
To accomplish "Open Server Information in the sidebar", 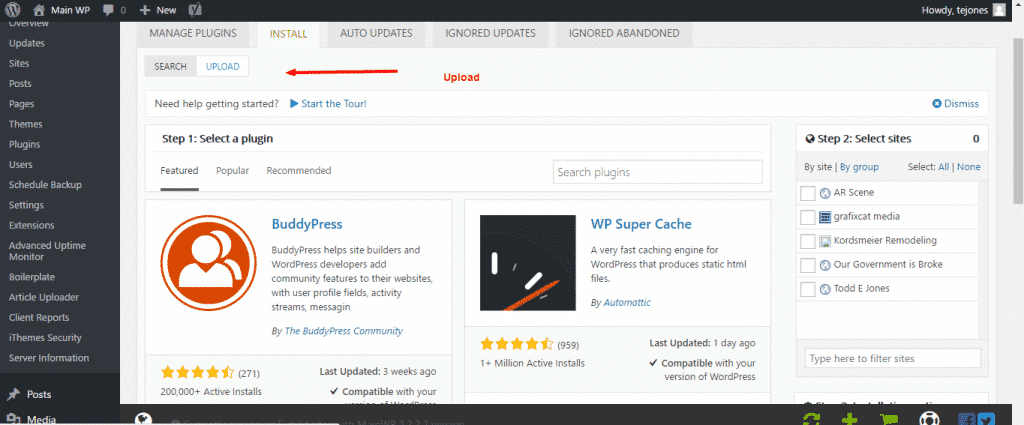I will point(49,358).
